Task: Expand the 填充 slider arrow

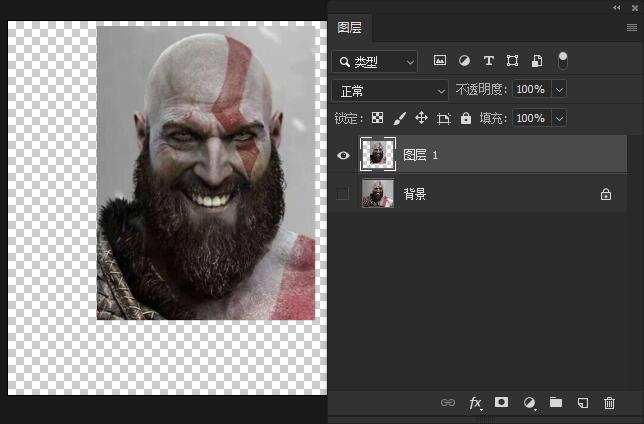Action: (559, 118)
